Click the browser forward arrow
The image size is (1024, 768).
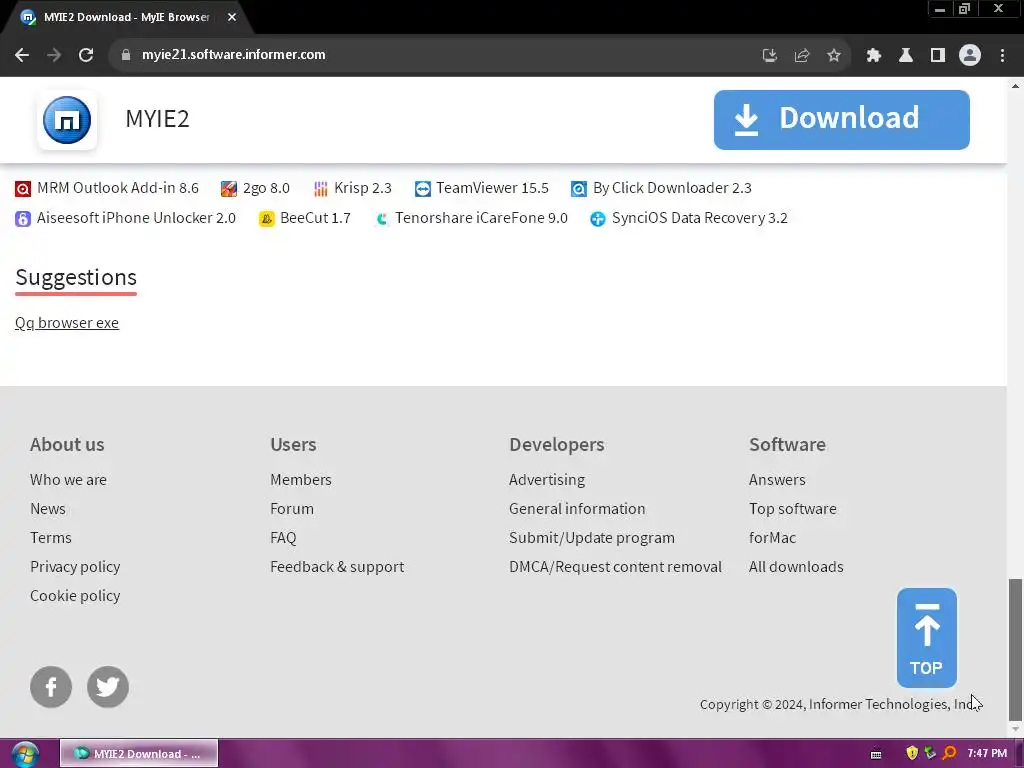pyautogui.click(x=54, y=55)
